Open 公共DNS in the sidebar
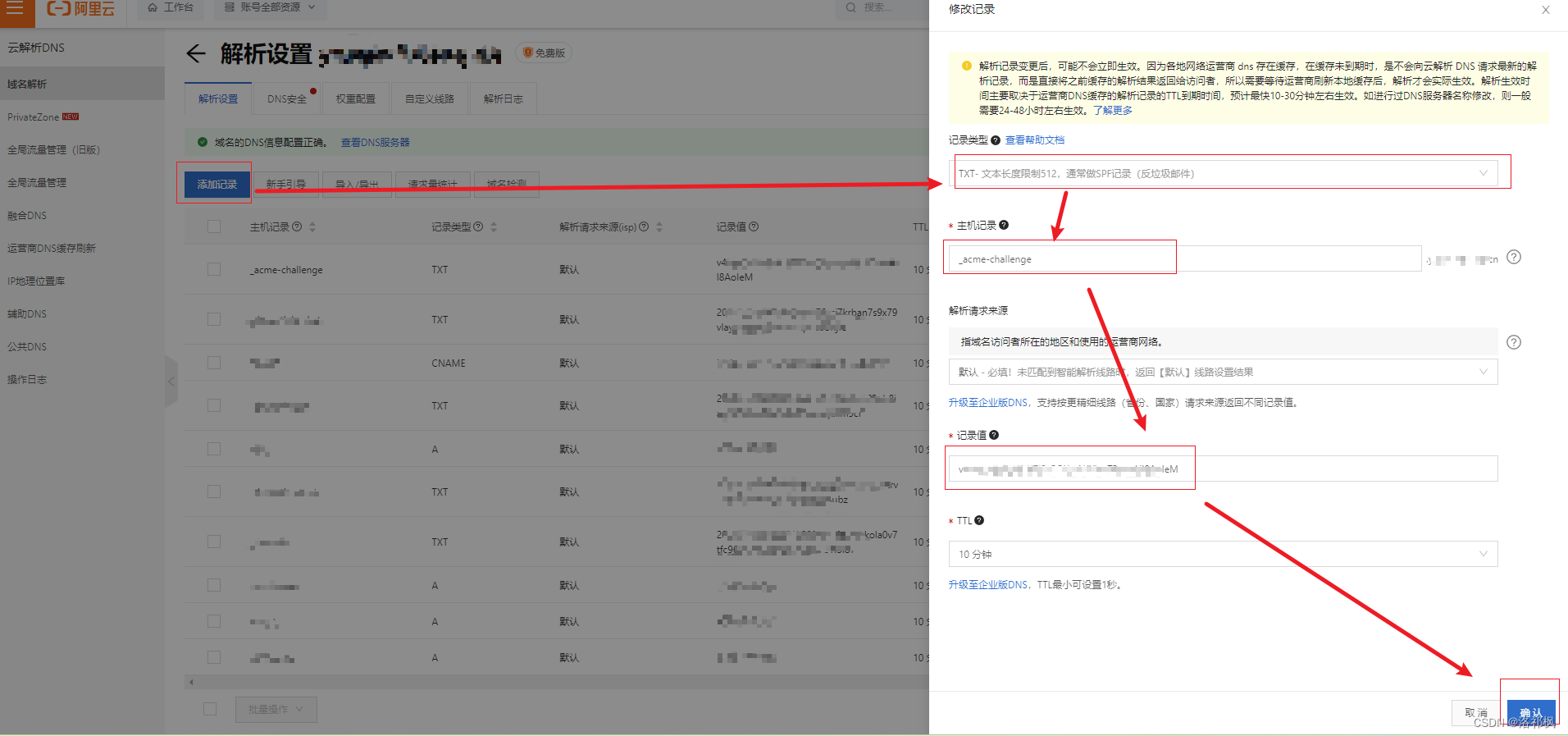 coord(82,346)
